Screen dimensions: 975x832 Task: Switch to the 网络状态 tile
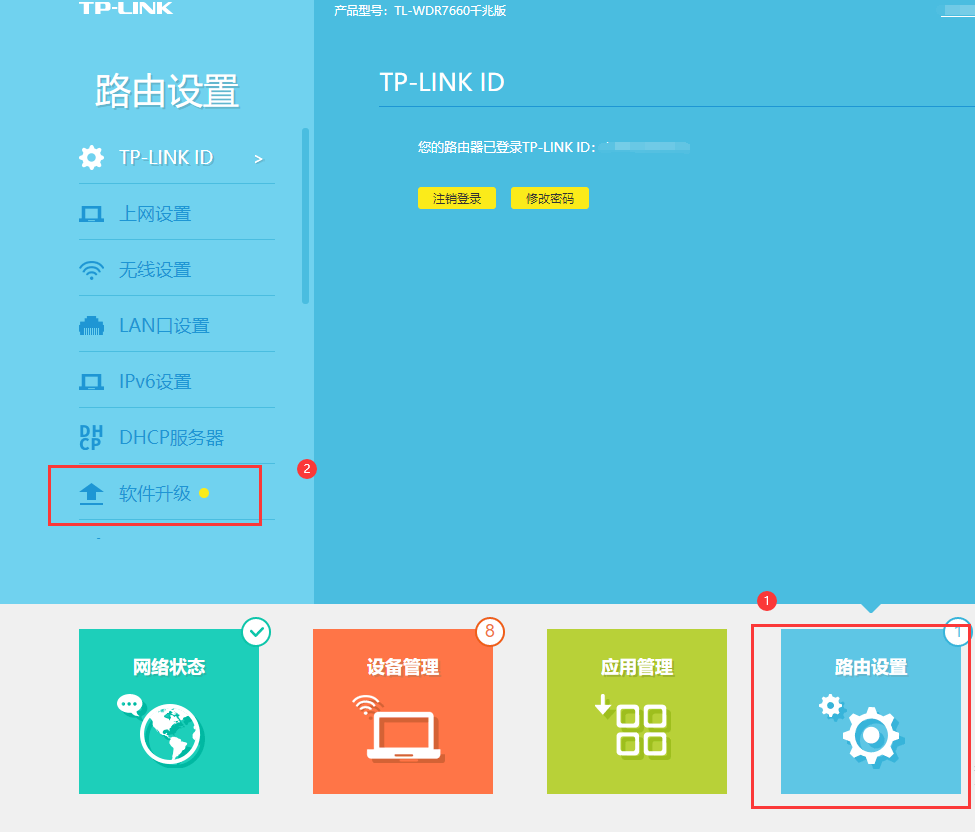pos(169,711)
